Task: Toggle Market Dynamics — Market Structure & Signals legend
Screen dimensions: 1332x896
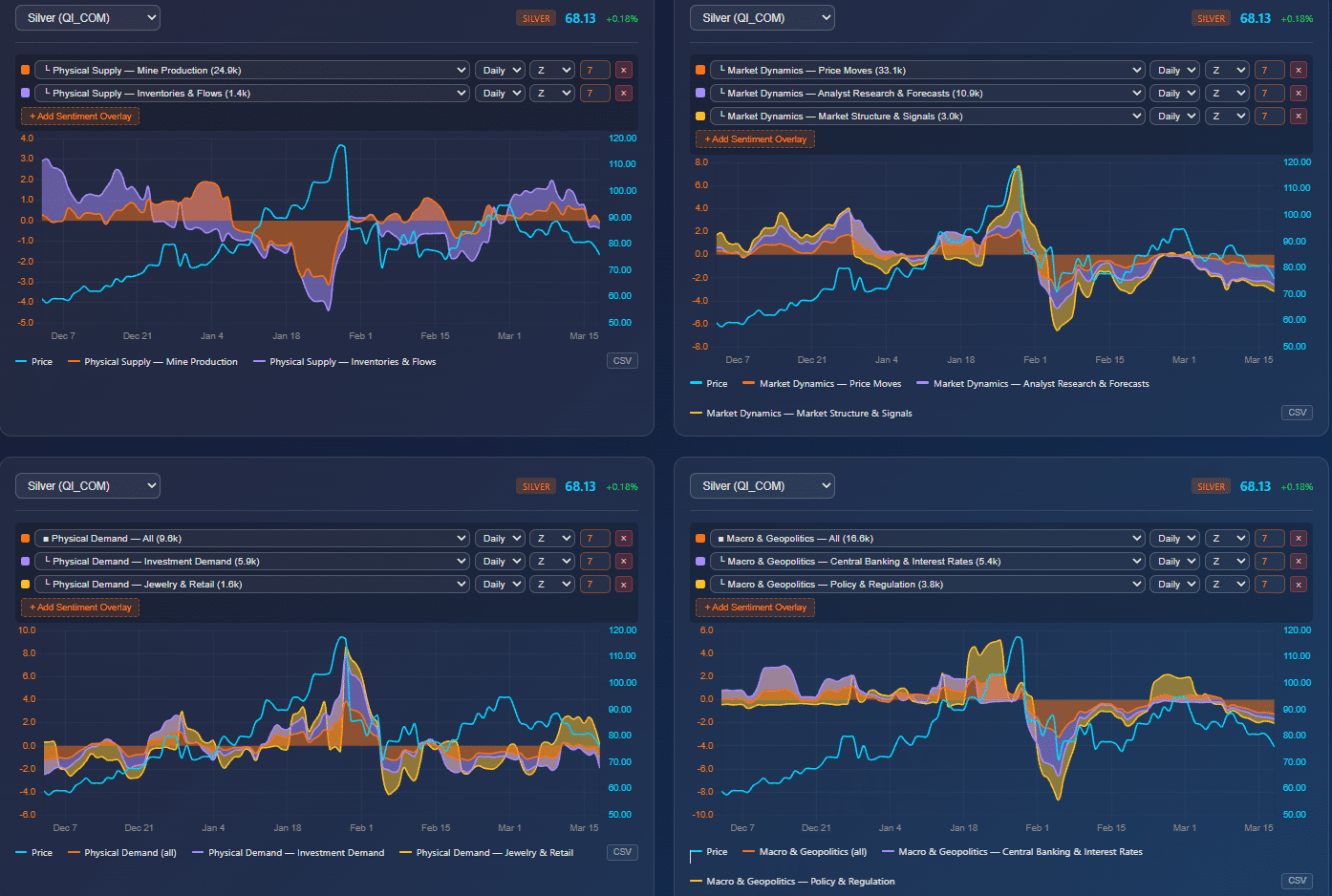Action: (801, 414)
